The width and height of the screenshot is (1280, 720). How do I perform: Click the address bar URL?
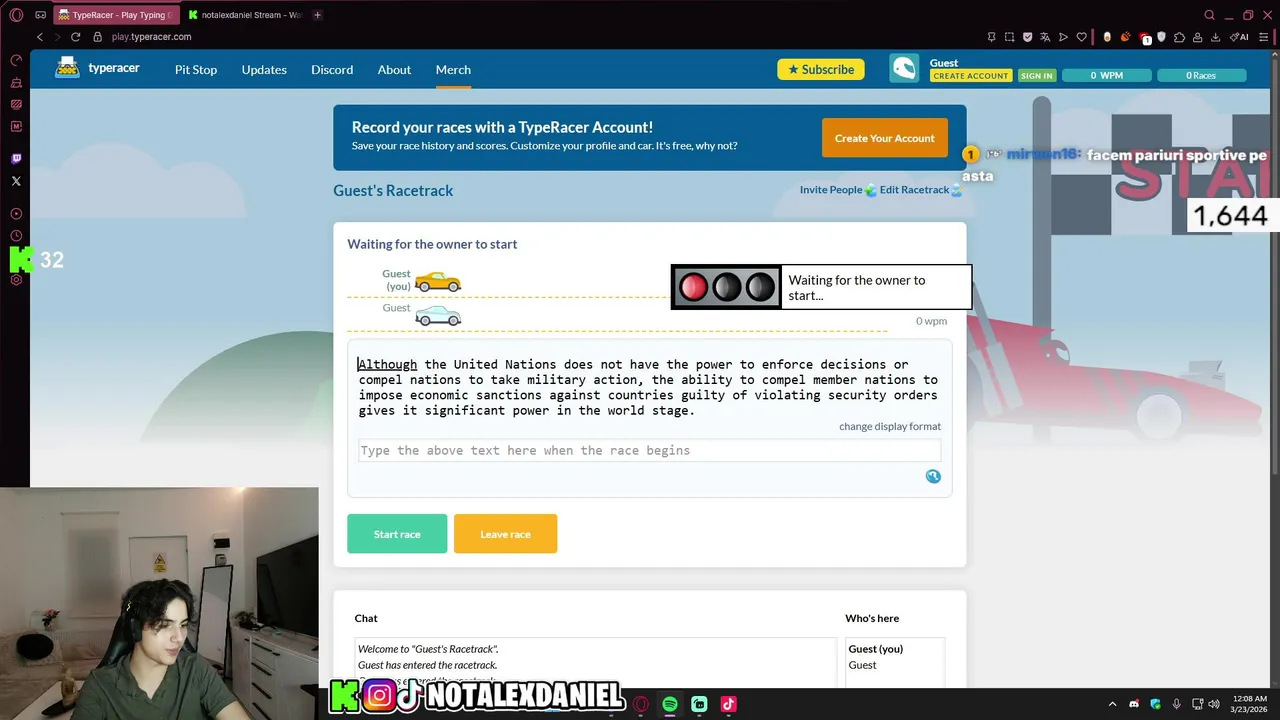[x=152, y=37]
